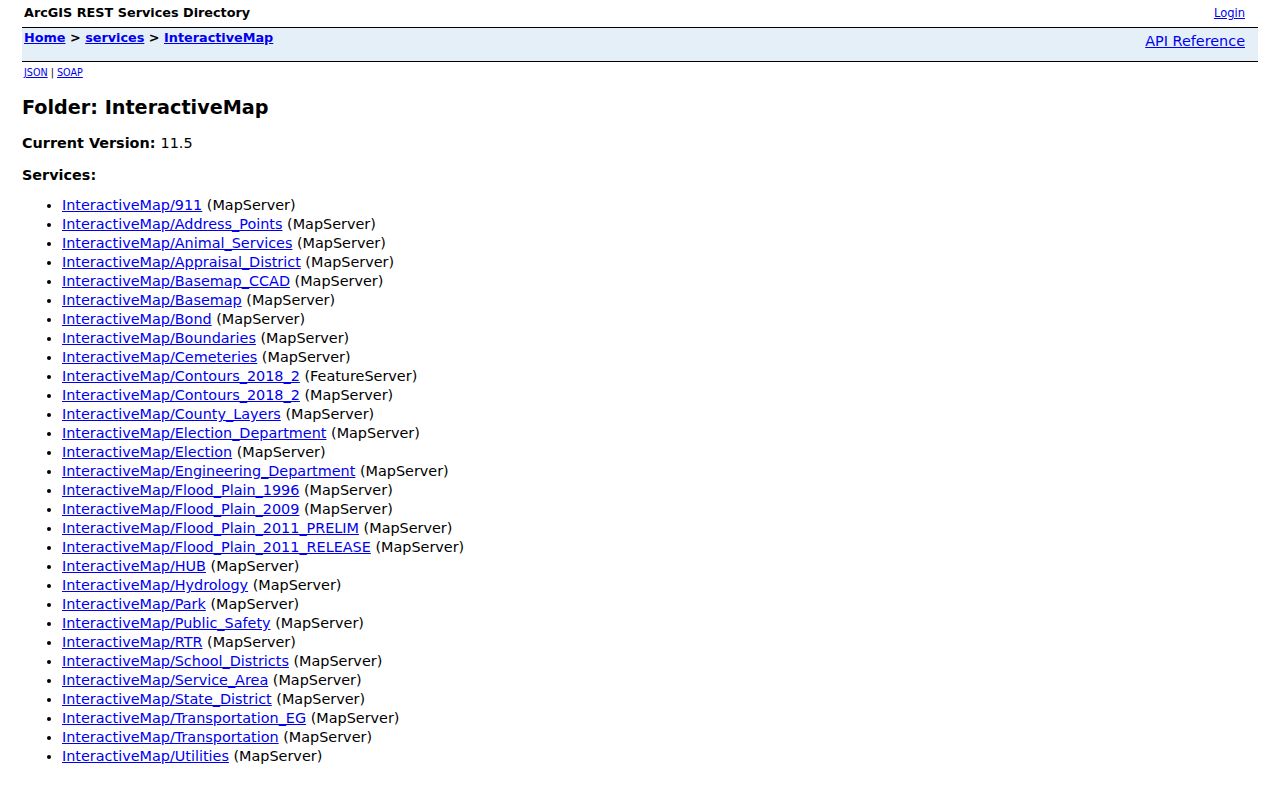
Task: Open the Utilities map service
Action: [145, 756]
